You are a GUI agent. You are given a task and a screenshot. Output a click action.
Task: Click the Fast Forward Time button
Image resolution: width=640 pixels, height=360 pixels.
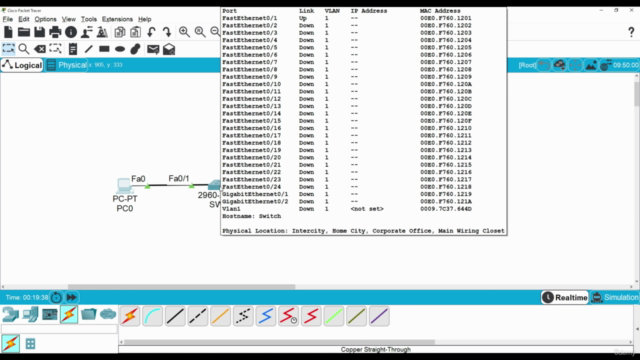[71, 298]
